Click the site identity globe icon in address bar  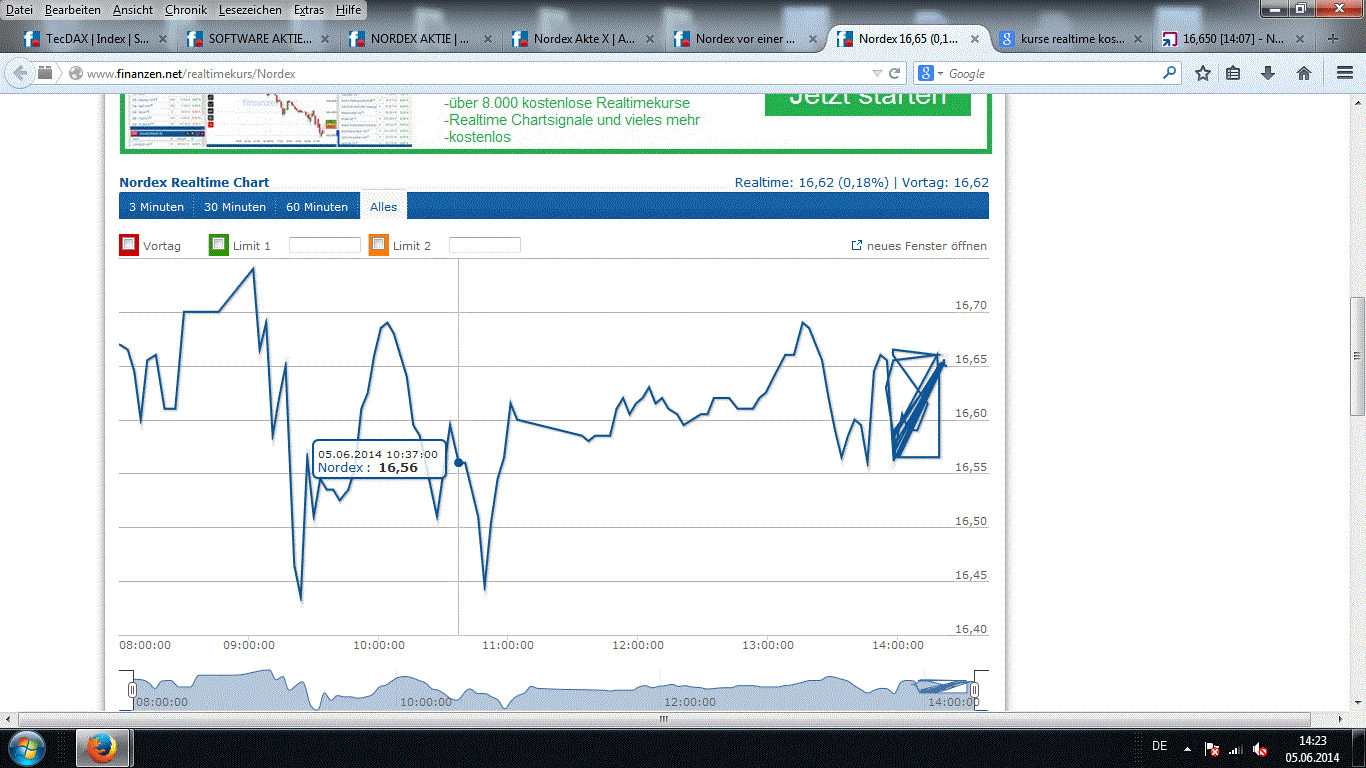[75, 73]
